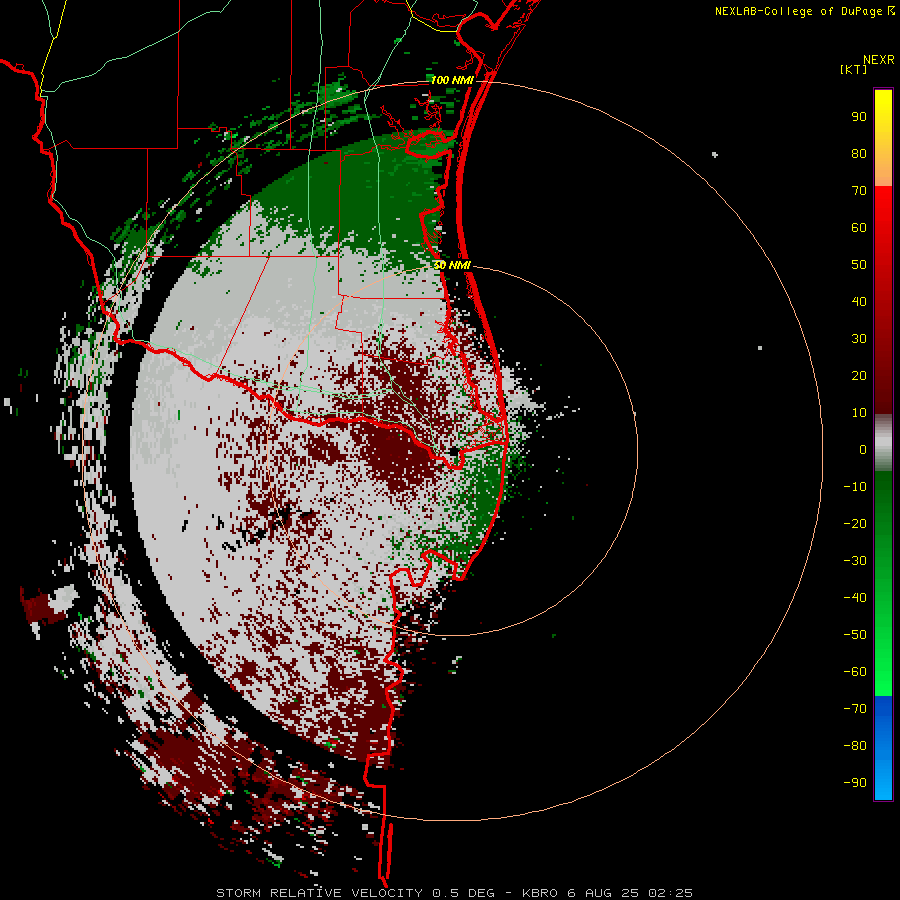Click the 30 value on velocity scale
900x900 pixels.
point(859,339)
